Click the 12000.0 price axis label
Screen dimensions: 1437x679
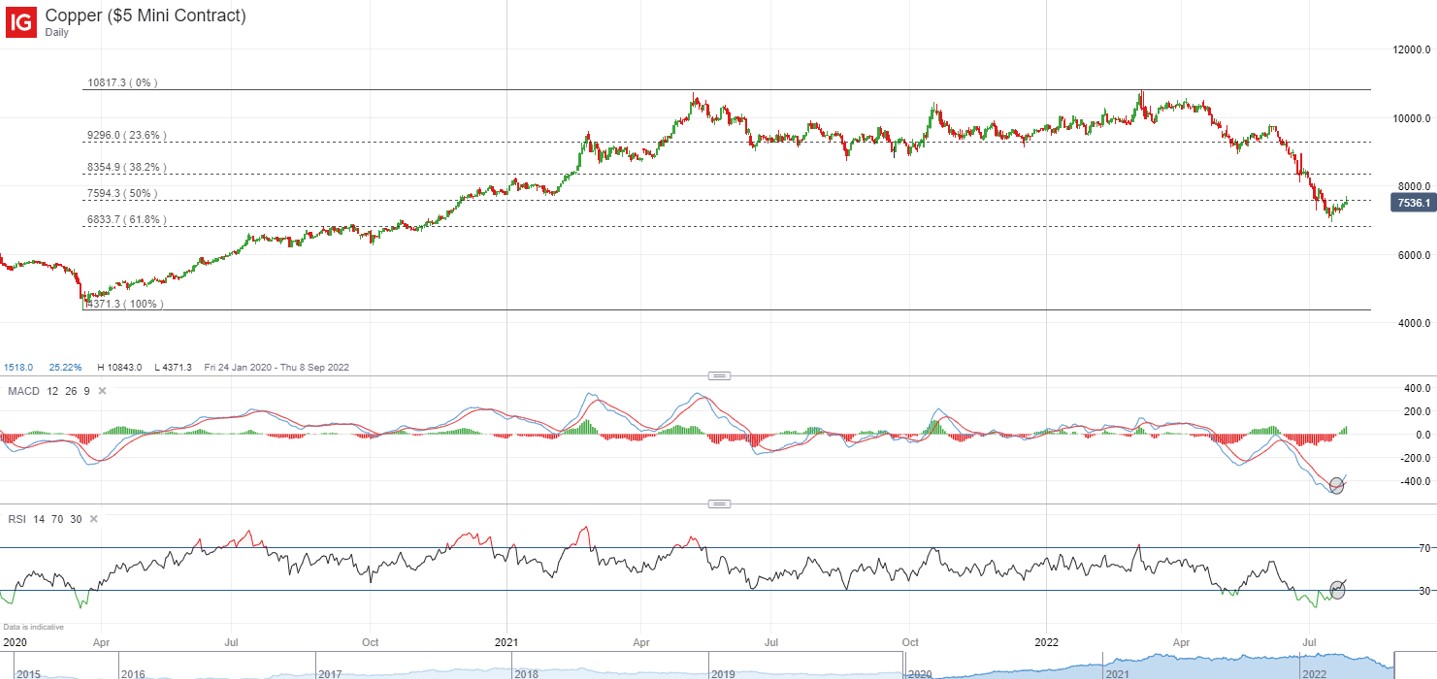(1410, 50)
